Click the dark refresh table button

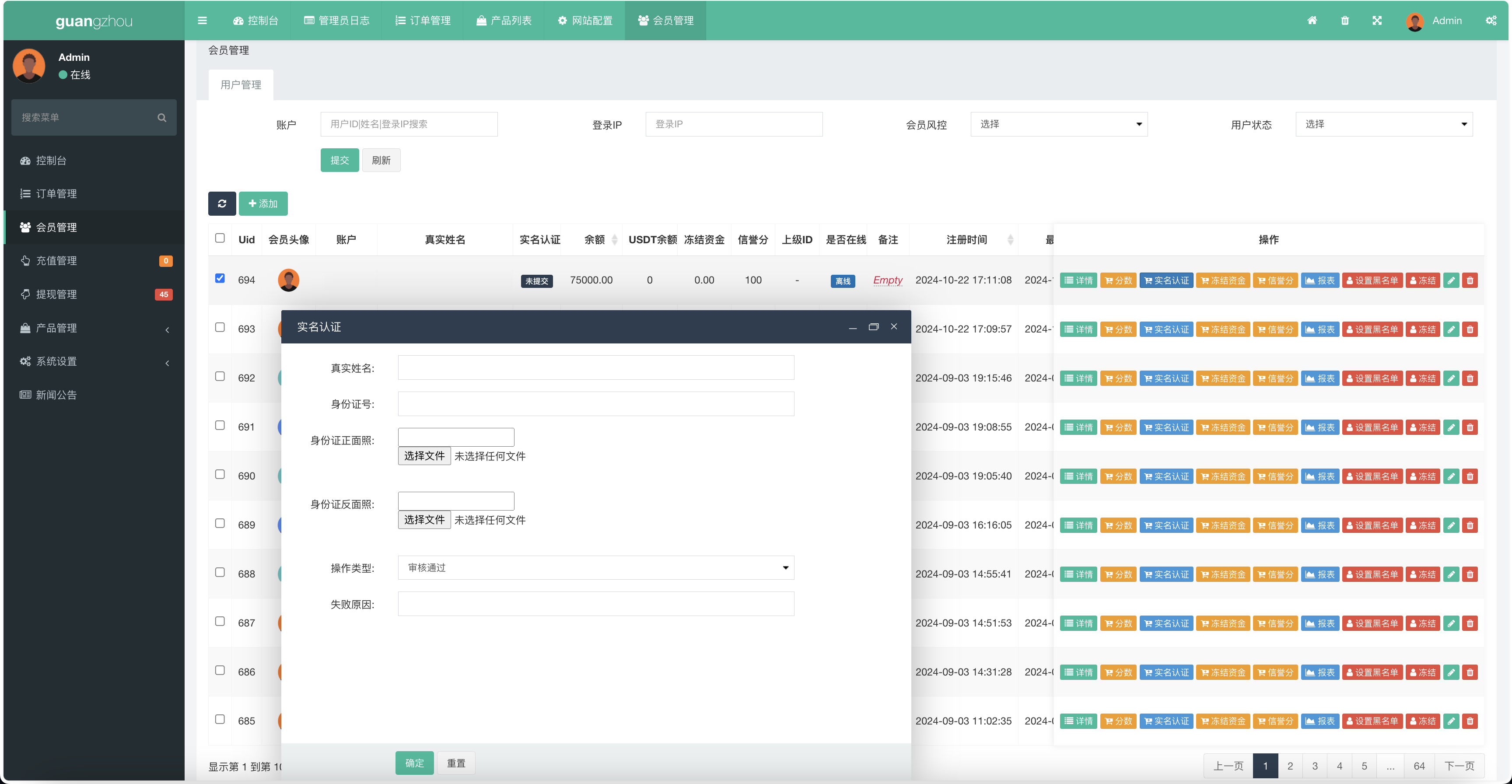click(x=222, y=203)
